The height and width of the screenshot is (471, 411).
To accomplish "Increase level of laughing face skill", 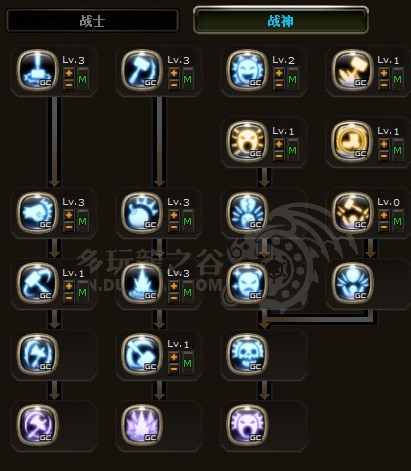I will point(279,73).
